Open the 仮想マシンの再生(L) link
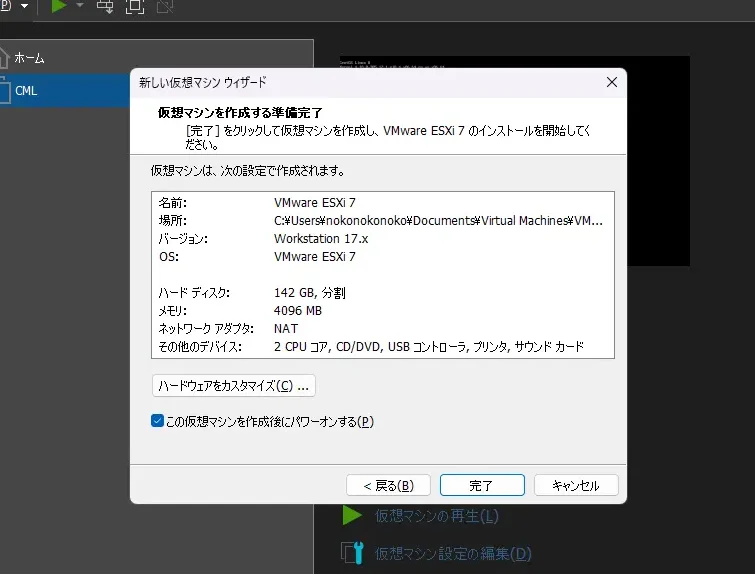 (436, 516)
